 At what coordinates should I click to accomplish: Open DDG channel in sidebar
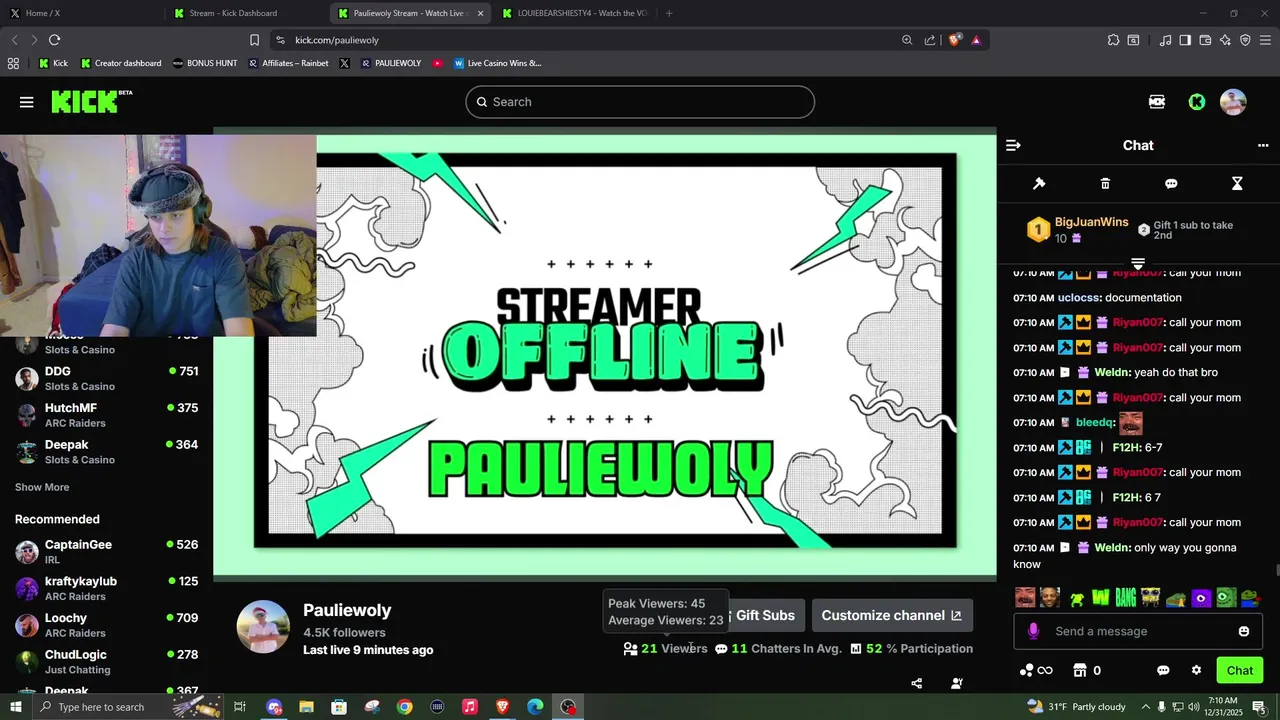pyautogui.click(x=106, y=378)
